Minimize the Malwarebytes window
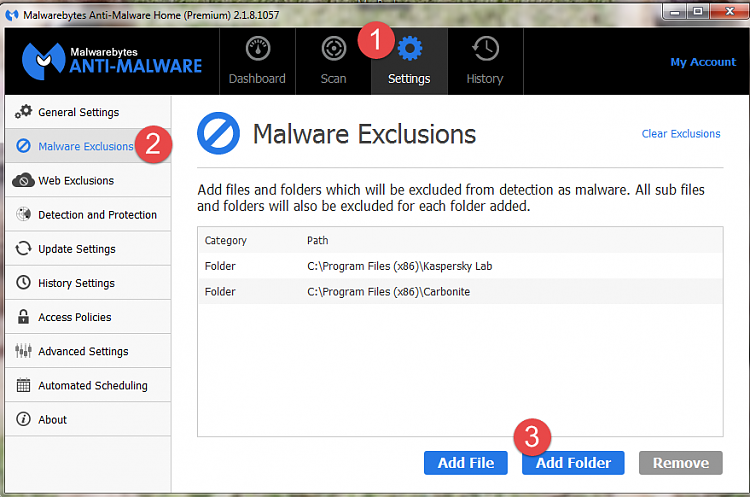 click(674, 11)
